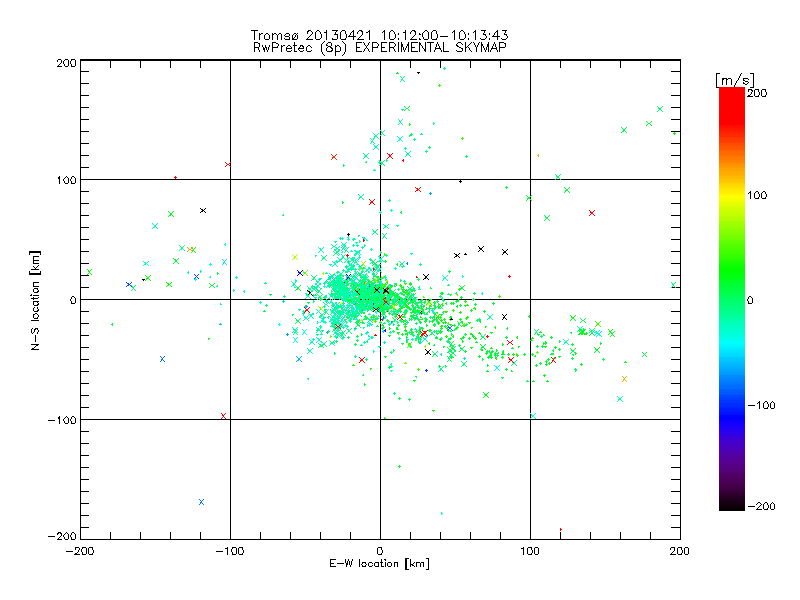Click the colorbar '-200' tick label
This screenshot has width=800, height=600.
[x=761, y=506]
